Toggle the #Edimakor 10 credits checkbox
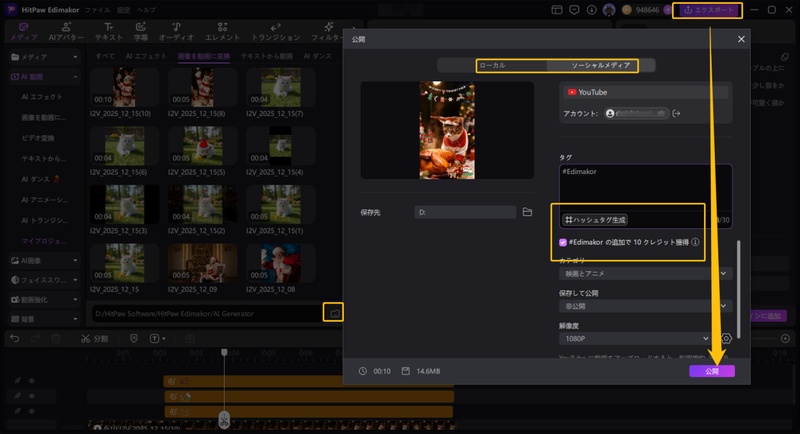 (x=563, y=242)
